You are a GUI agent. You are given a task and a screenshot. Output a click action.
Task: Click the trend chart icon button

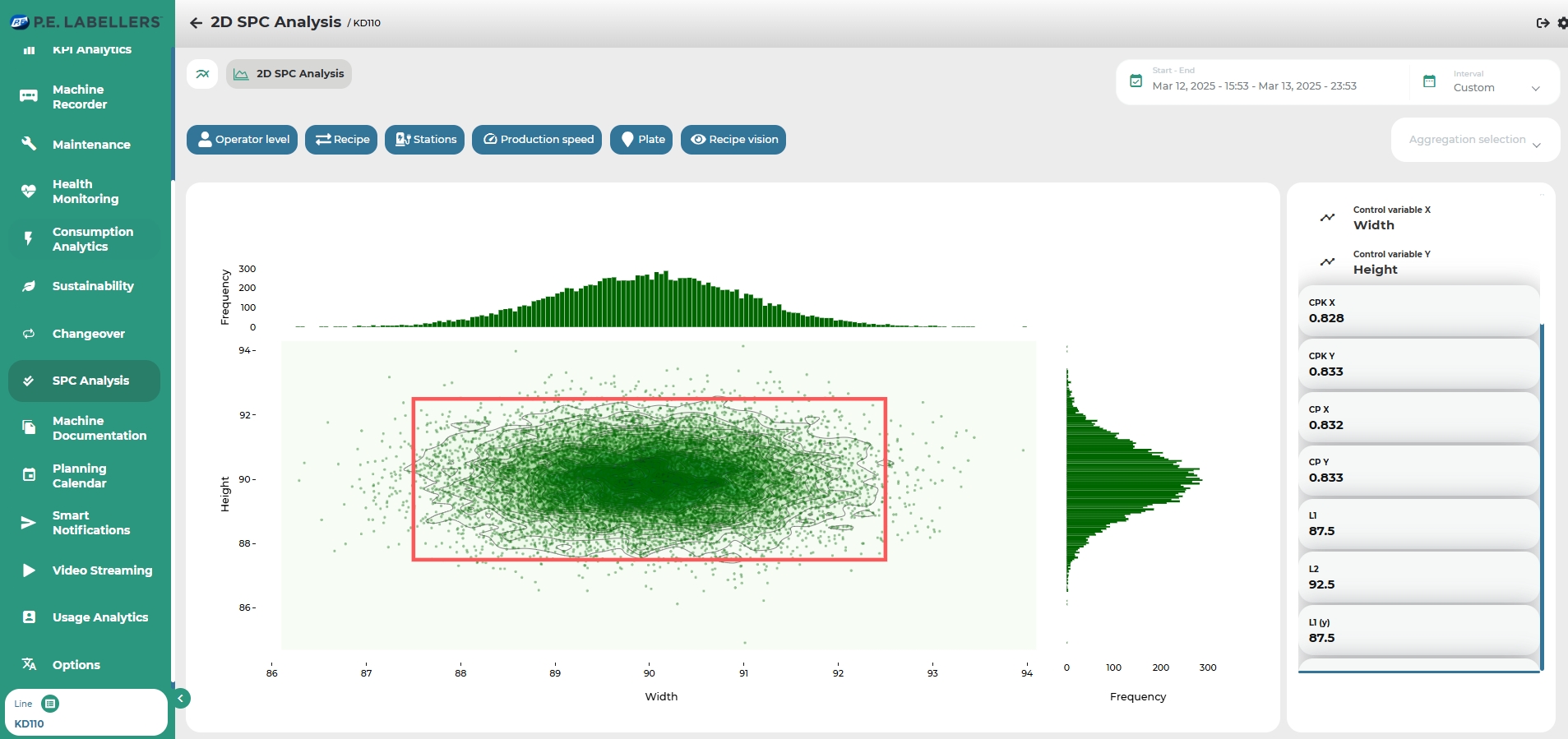tap(202, 74)
